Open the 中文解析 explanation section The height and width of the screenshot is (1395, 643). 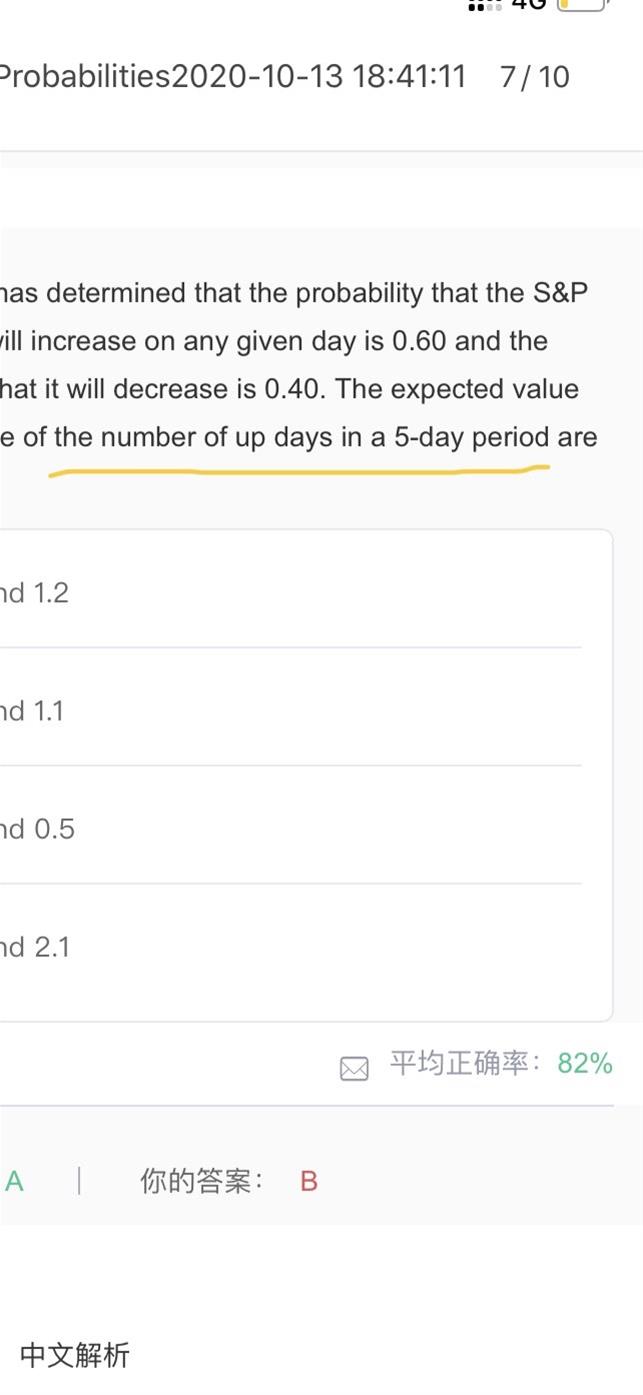pyautogui.click(x=75, y=1355)
